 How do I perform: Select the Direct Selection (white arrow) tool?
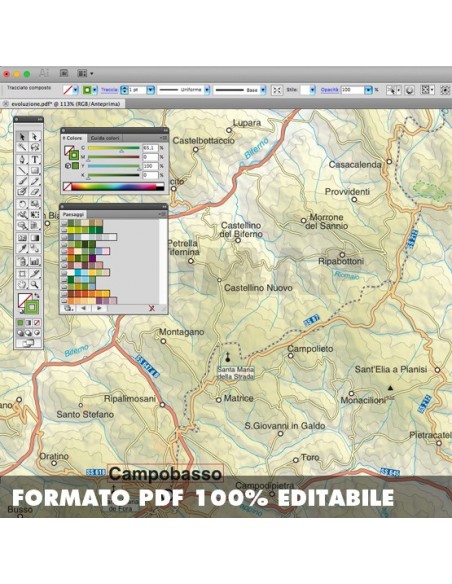tap(35, 136)
